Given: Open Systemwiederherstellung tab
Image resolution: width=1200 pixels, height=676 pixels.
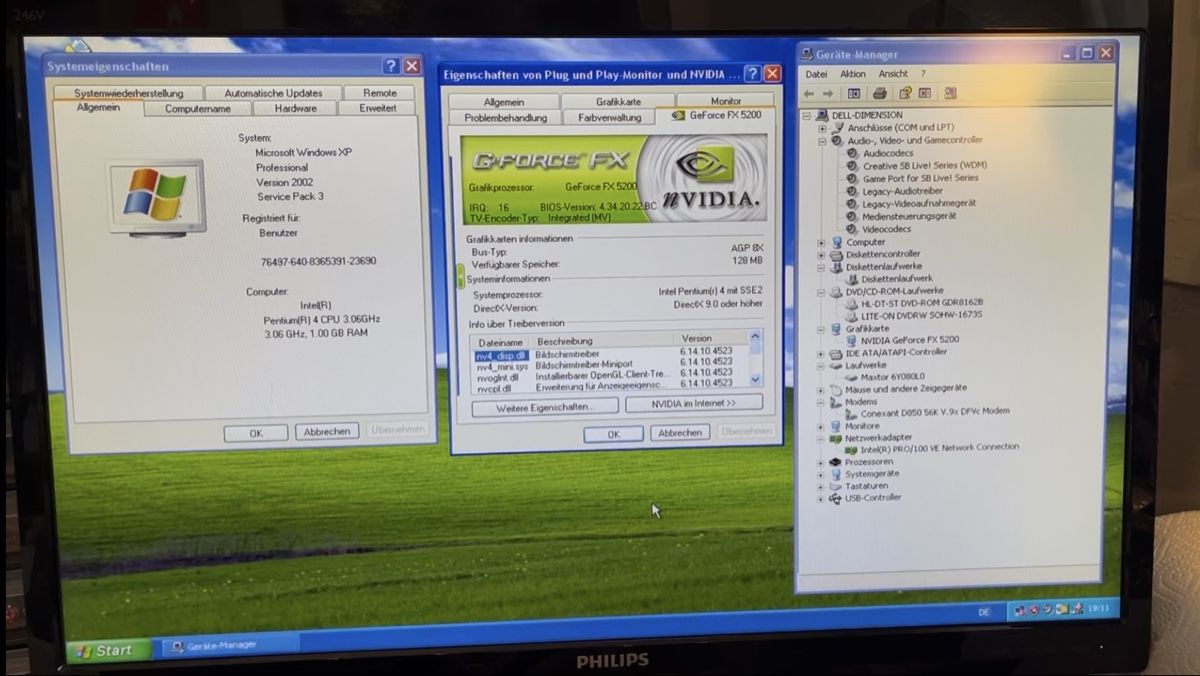Looking at the screenshot, I should pyautogui.click(x=129, y=93).
